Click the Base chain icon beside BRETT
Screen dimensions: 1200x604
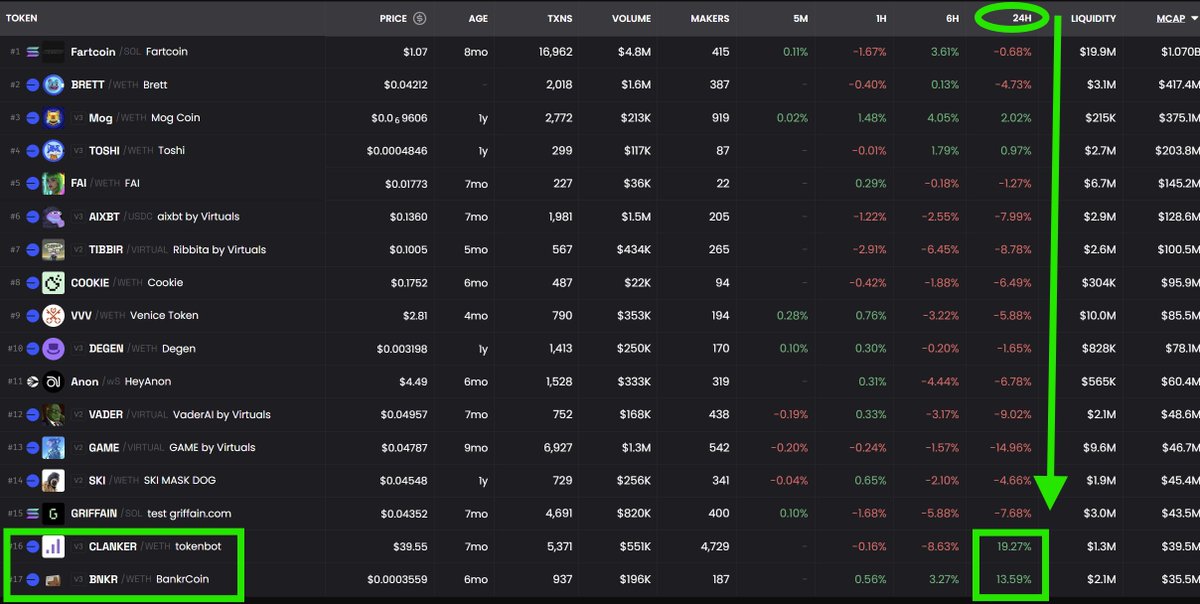pos(32,85)
